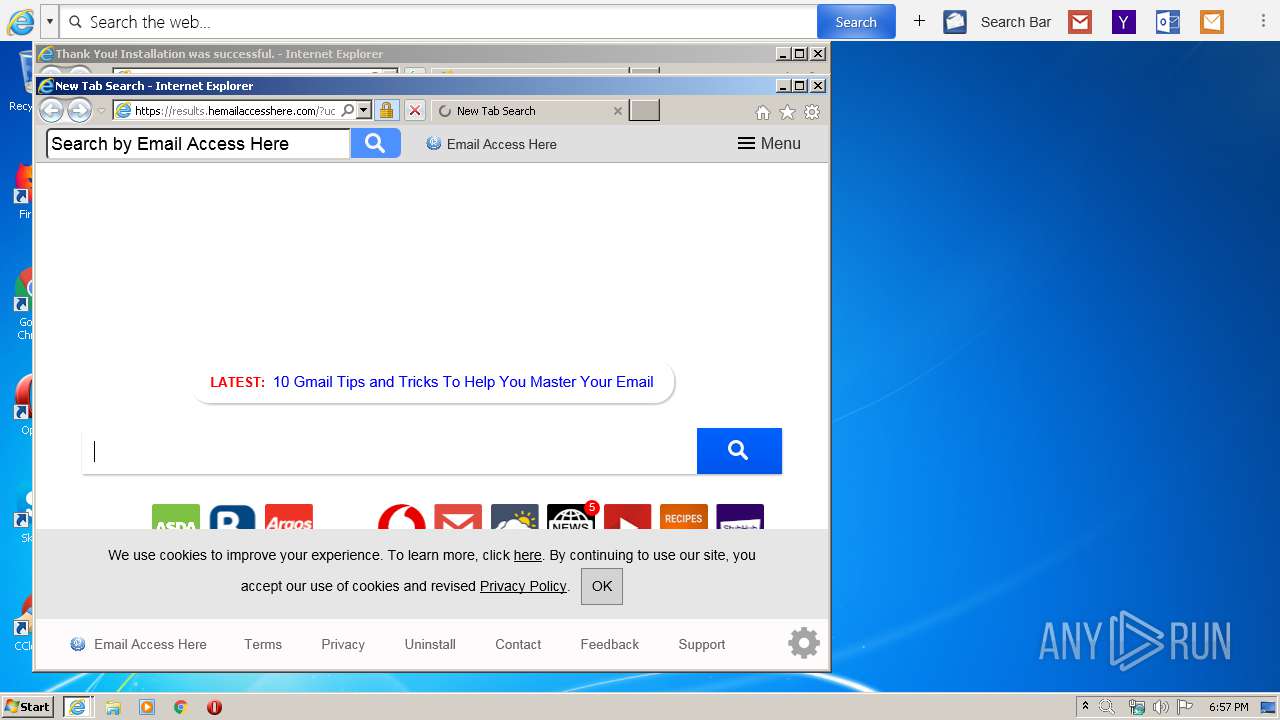Open the blue P shortcut tile
The height and width of the screenshot is (720, 1280).
pos(232,517)
